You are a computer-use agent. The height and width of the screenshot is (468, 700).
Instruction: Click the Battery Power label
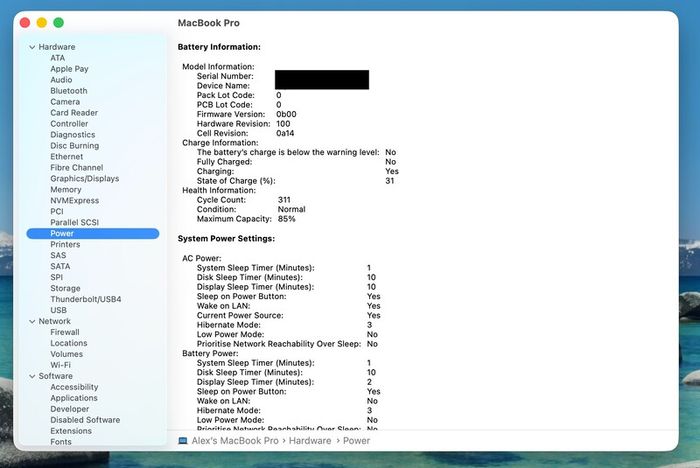coord(210,353)
